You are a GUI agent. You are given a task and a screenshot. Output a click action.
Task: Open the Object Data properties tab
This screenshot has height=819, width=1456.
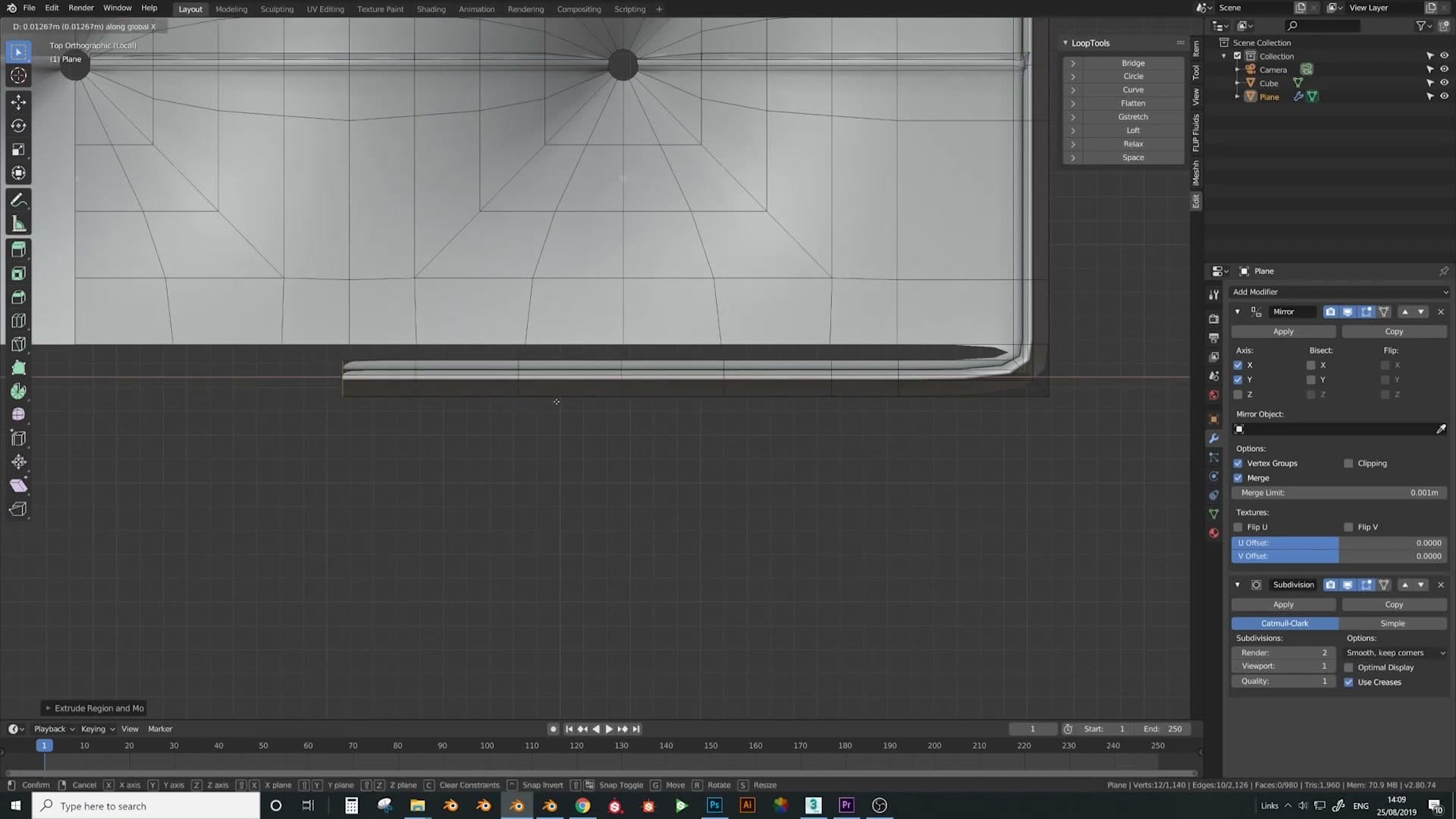pyautogui.click(x=1213, y=514)
